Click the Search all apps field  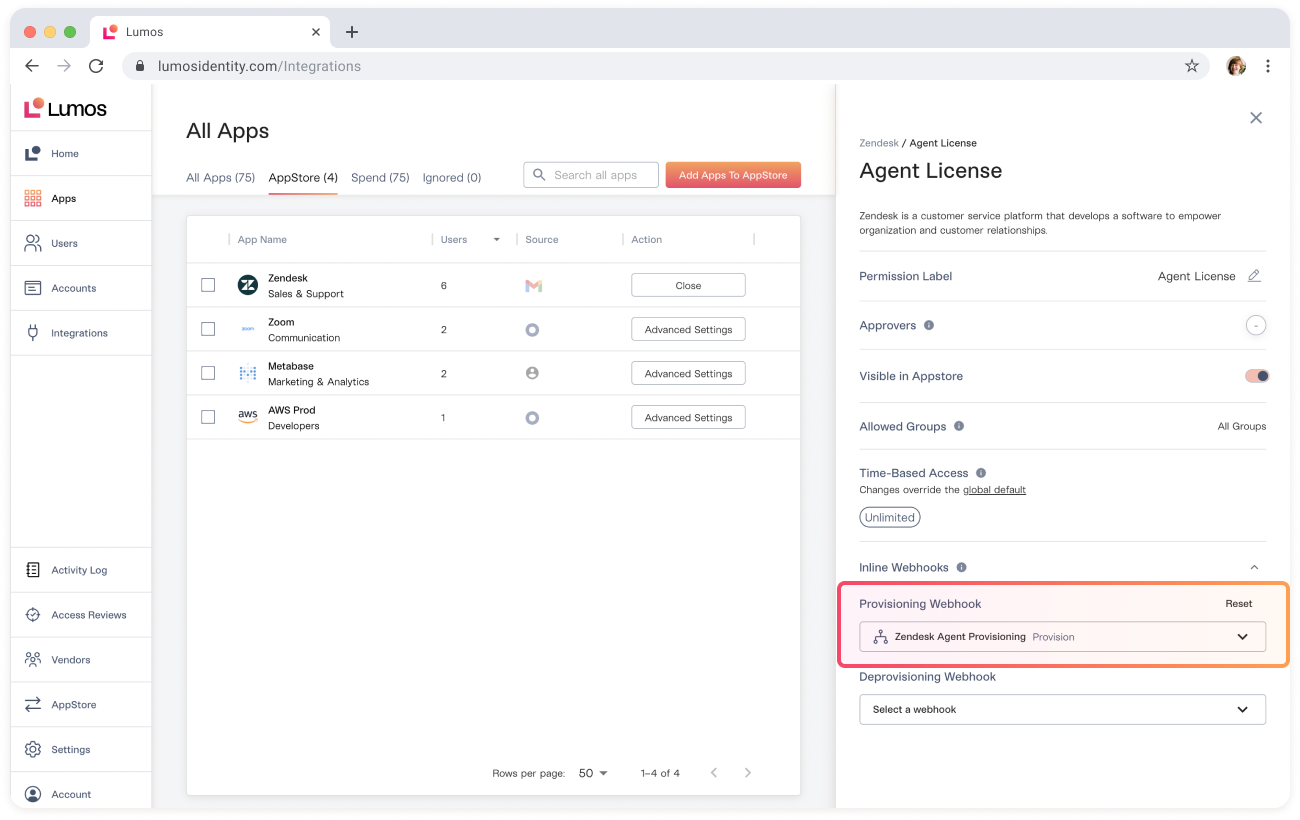tap(591, 175)
